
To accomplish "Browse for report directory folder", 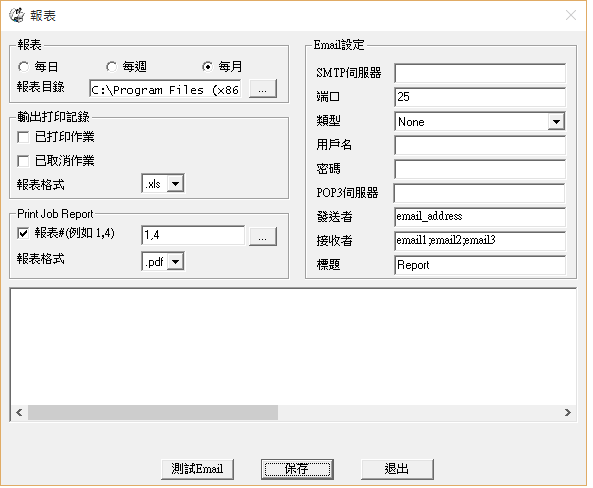I will tap(263, 89).
